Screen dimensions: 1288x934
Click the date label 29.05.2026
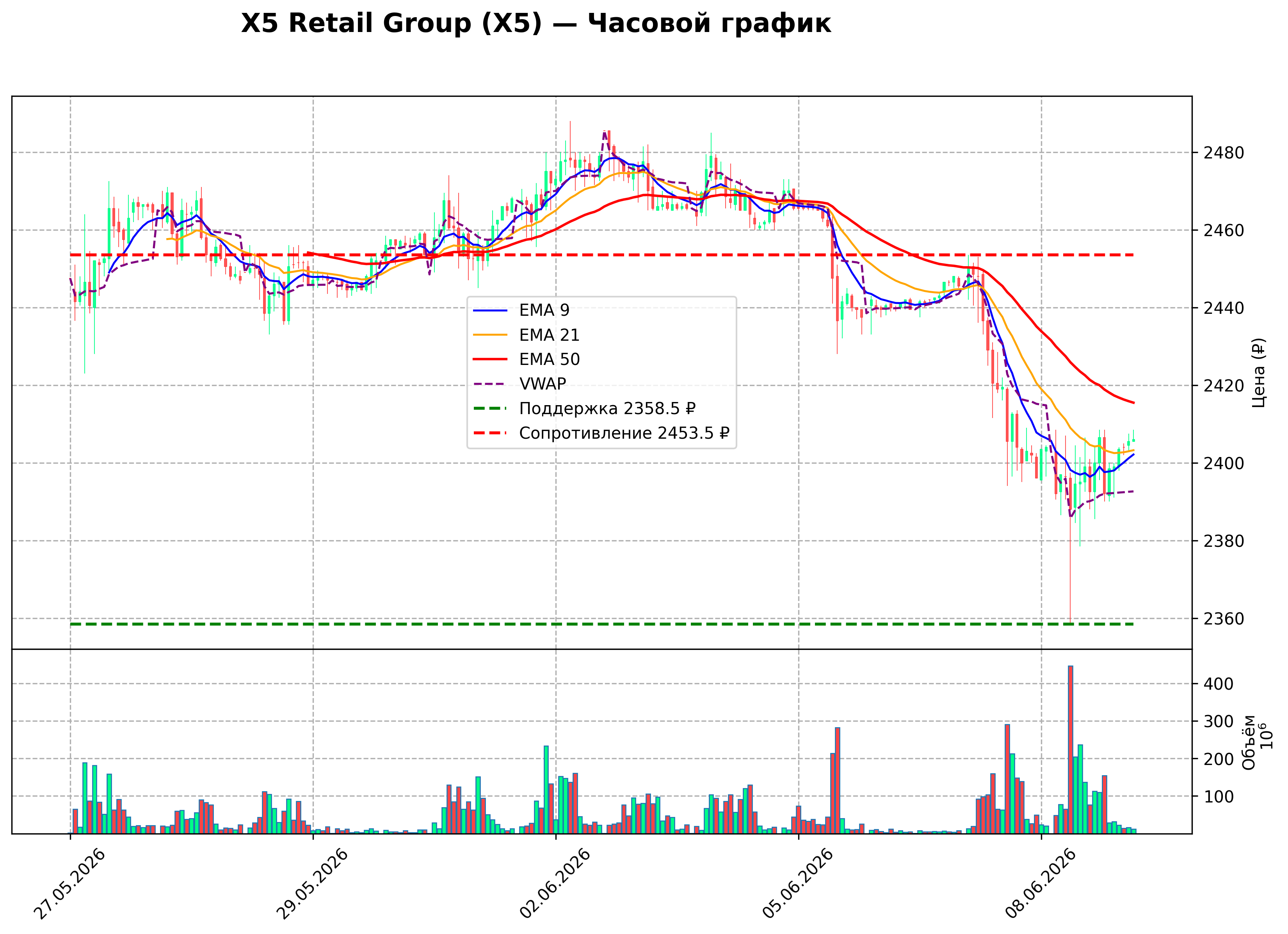coord(312,884)
